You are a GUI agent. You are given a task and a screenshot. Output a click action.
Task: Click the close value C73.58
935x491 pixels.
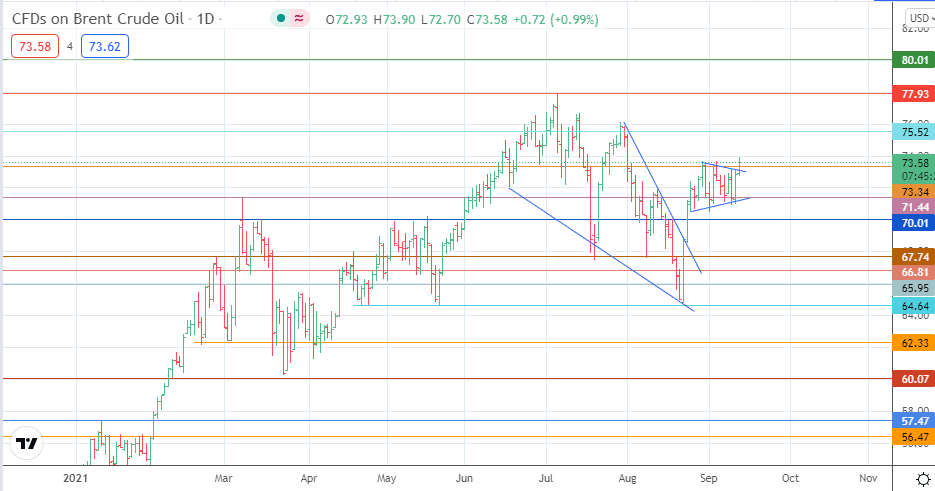pos(487,20)
